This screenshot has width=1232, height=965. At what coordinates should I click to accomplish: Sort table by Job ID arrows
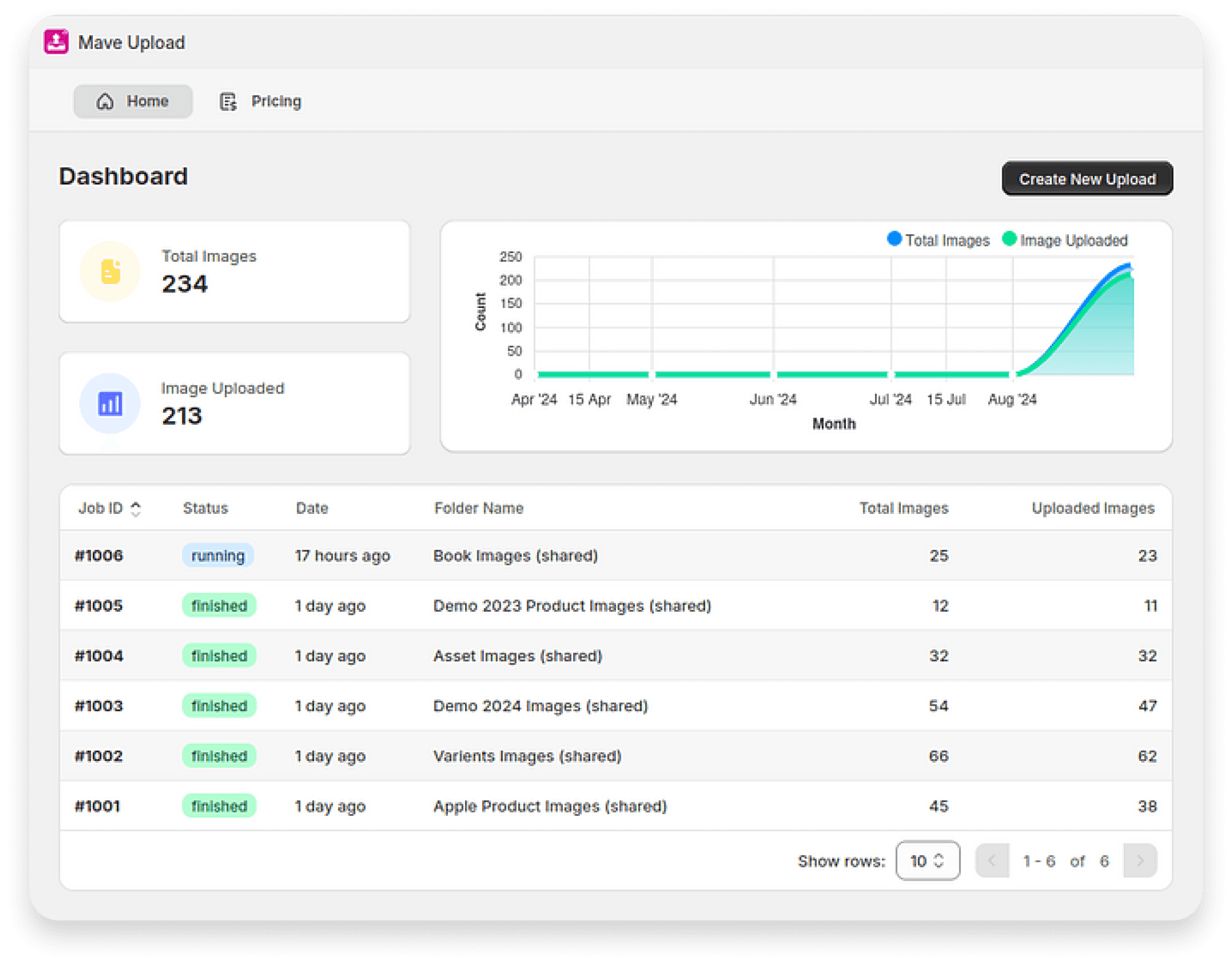(136, 508)
